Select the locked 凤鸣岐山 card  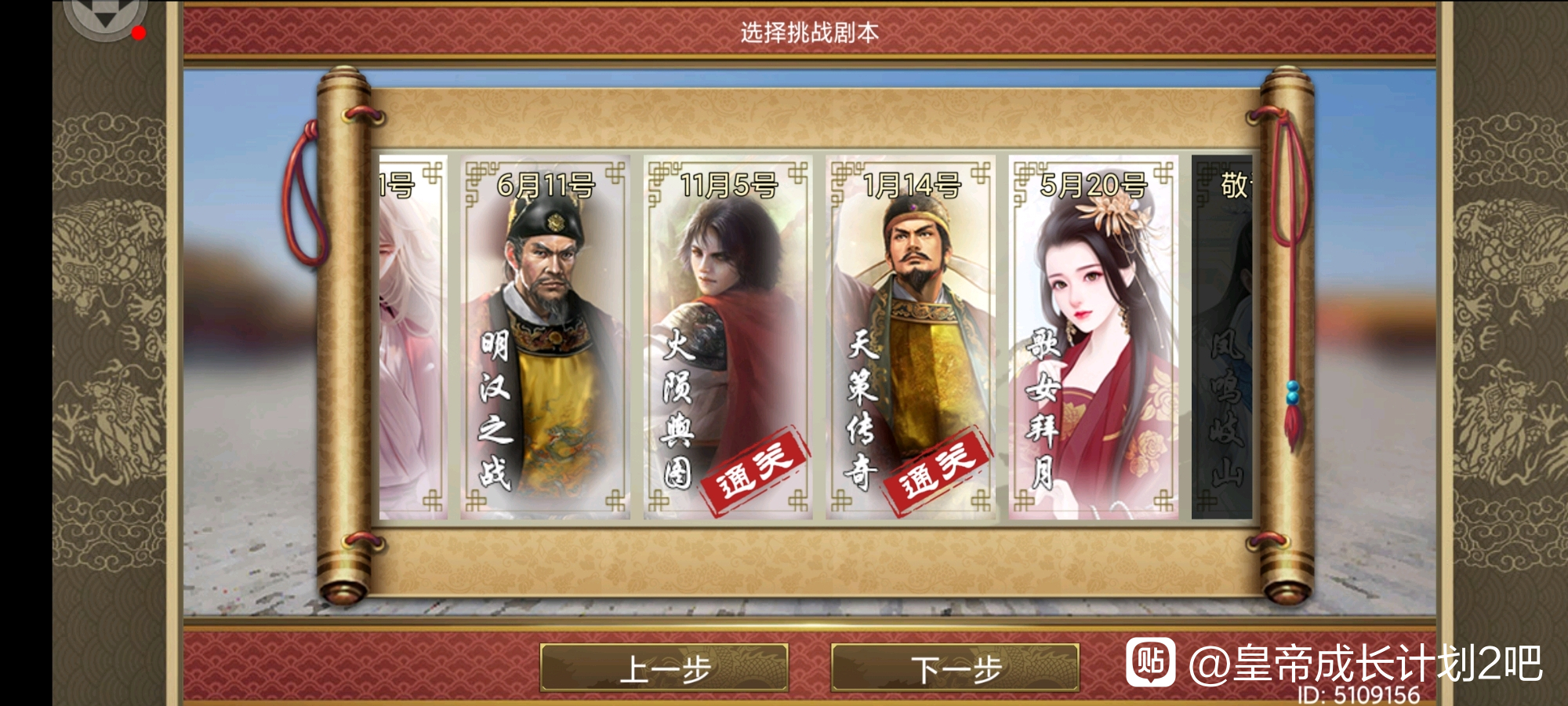click(x=1222, y=337)
